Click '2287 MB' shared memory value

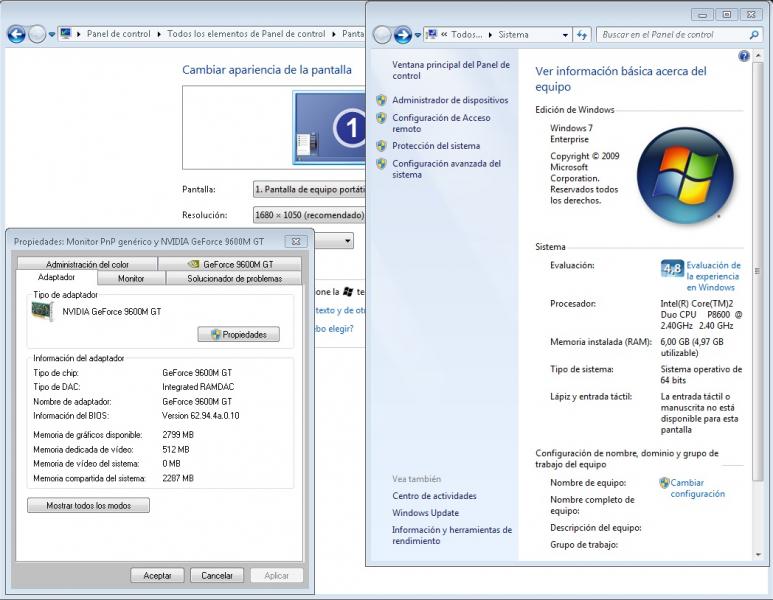pos(178,478)
